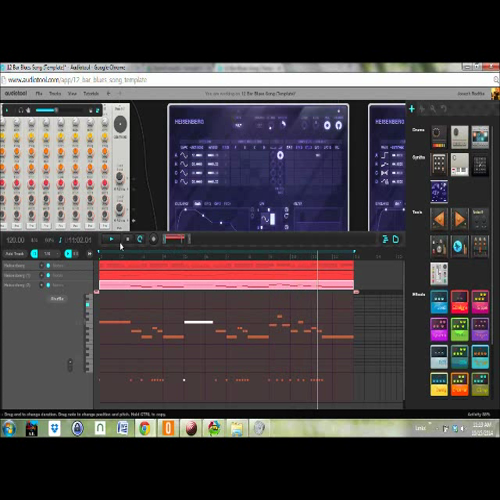Expand options arrow on Heisenberg (1) track
500x500 pixels.
point(42,275)
